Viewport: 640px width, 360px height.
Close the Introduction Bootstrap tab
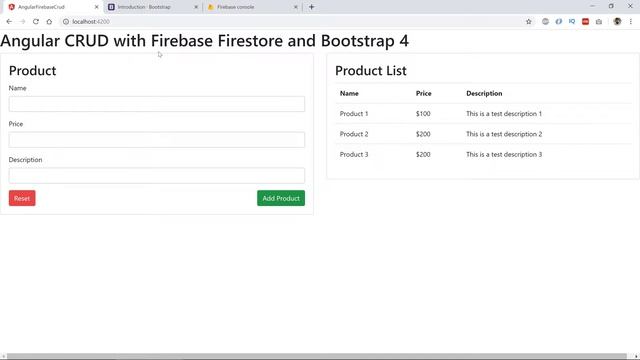pos(196,7)
